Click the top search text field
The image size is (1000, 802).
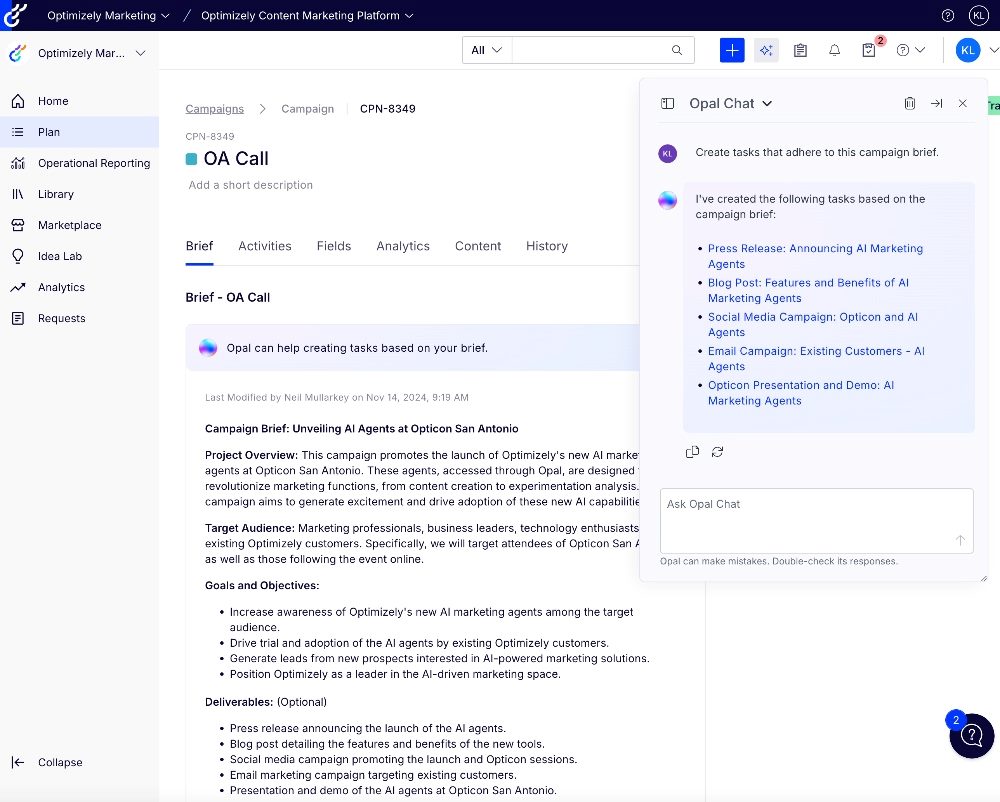[590, 50]
